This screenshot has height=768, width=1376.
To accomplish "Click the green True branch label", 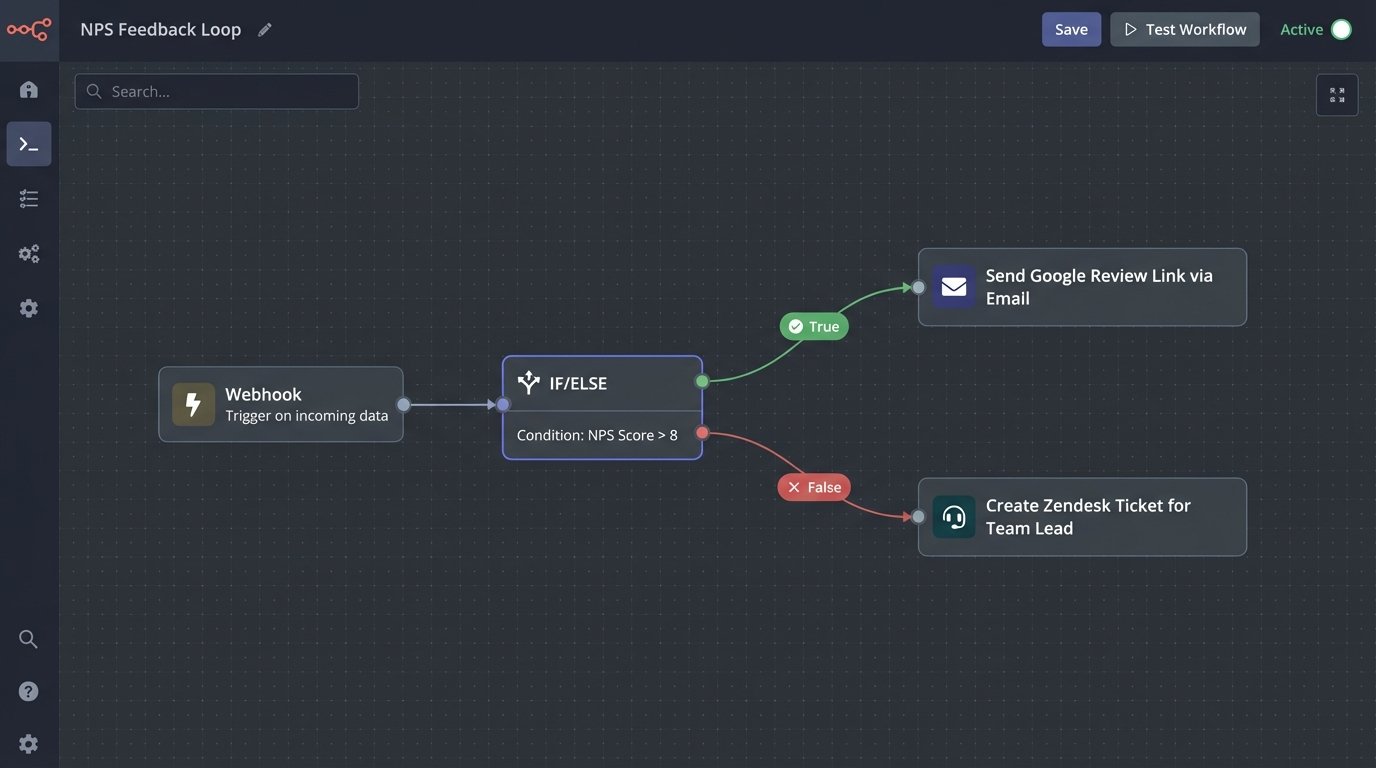I will click(x=813, y=325).
